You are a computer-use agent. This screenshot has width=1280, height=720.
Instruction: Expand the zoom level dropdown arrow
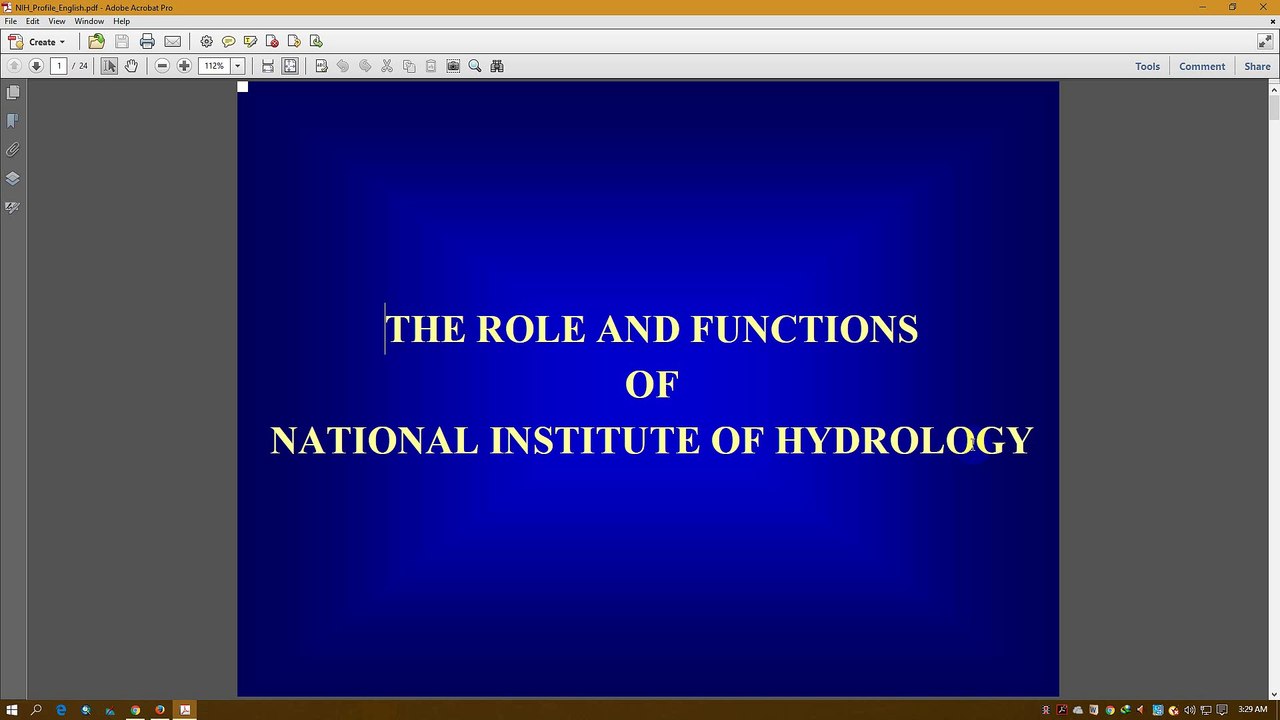[x=238, y=66]
